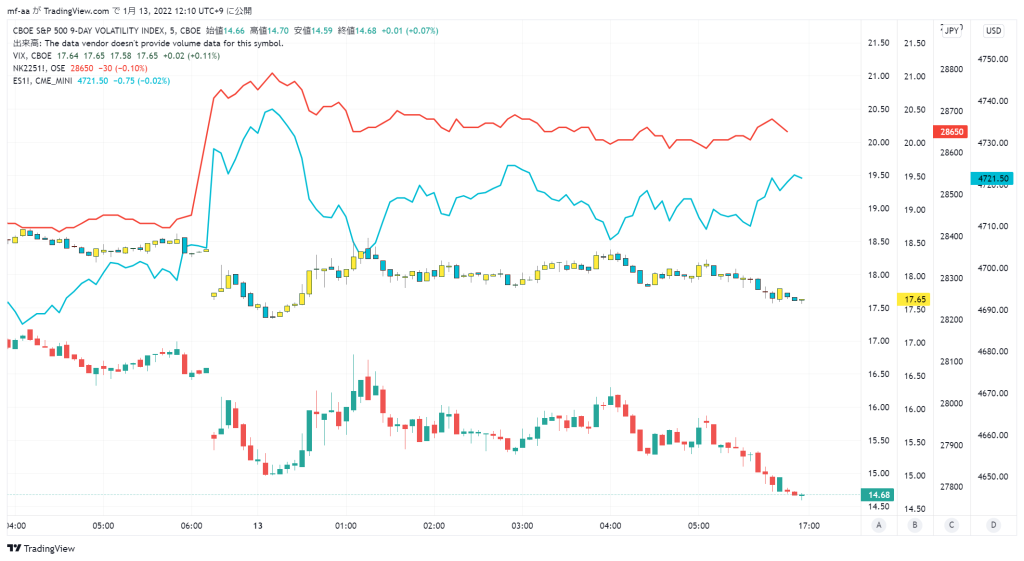Select price scale button A
This screenshot has width=1024, height=561.
click(879, 525)
